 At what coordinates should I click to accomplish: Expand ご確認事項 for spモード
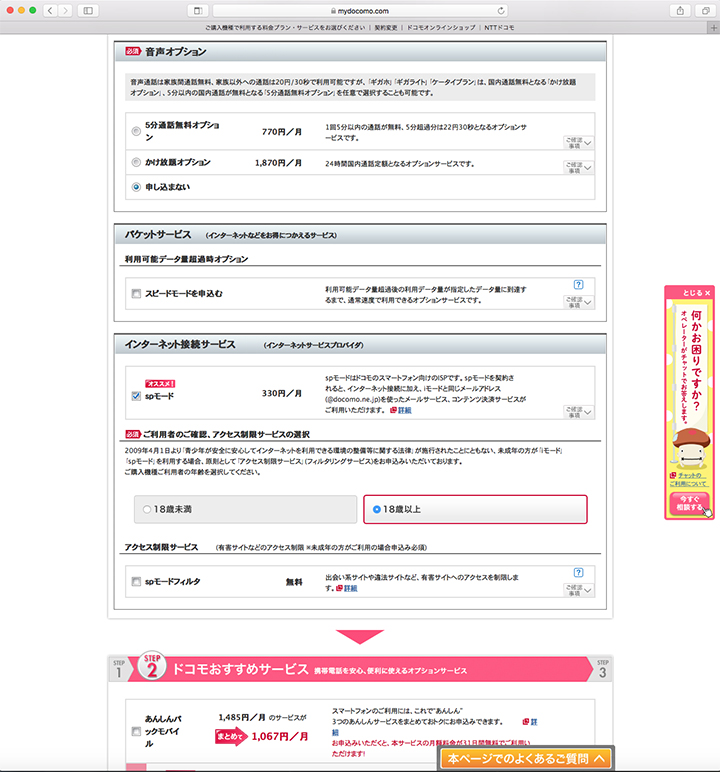pos(579,412)
